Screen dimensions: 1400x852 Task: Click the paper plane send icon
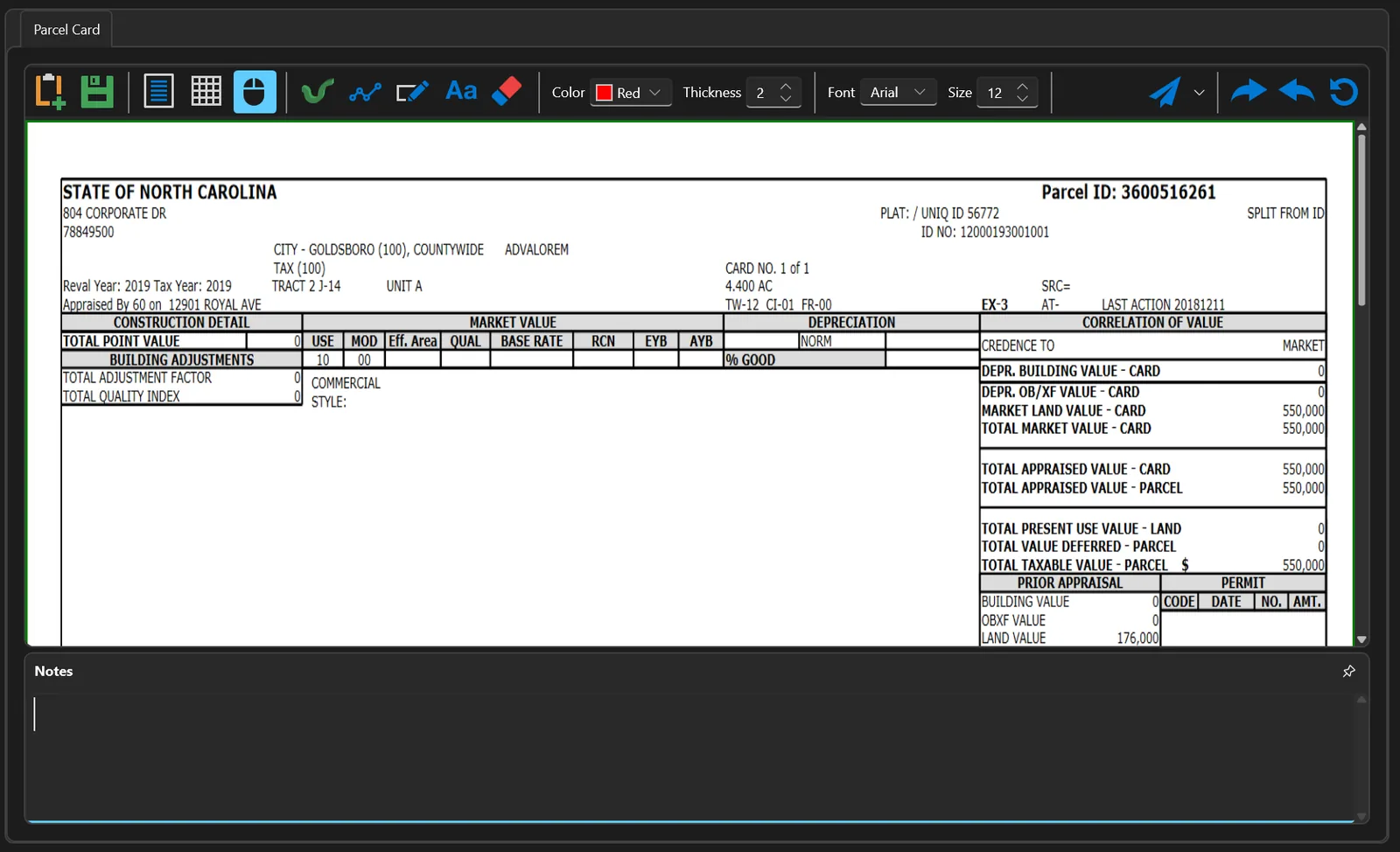[x=1165, y=92]
